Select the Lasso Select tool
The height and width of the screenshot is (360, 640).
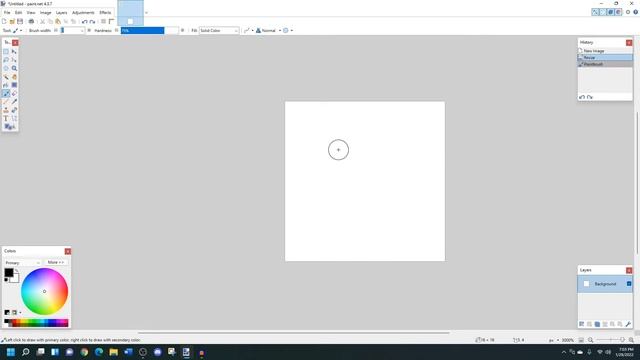[x=6, y=60]
